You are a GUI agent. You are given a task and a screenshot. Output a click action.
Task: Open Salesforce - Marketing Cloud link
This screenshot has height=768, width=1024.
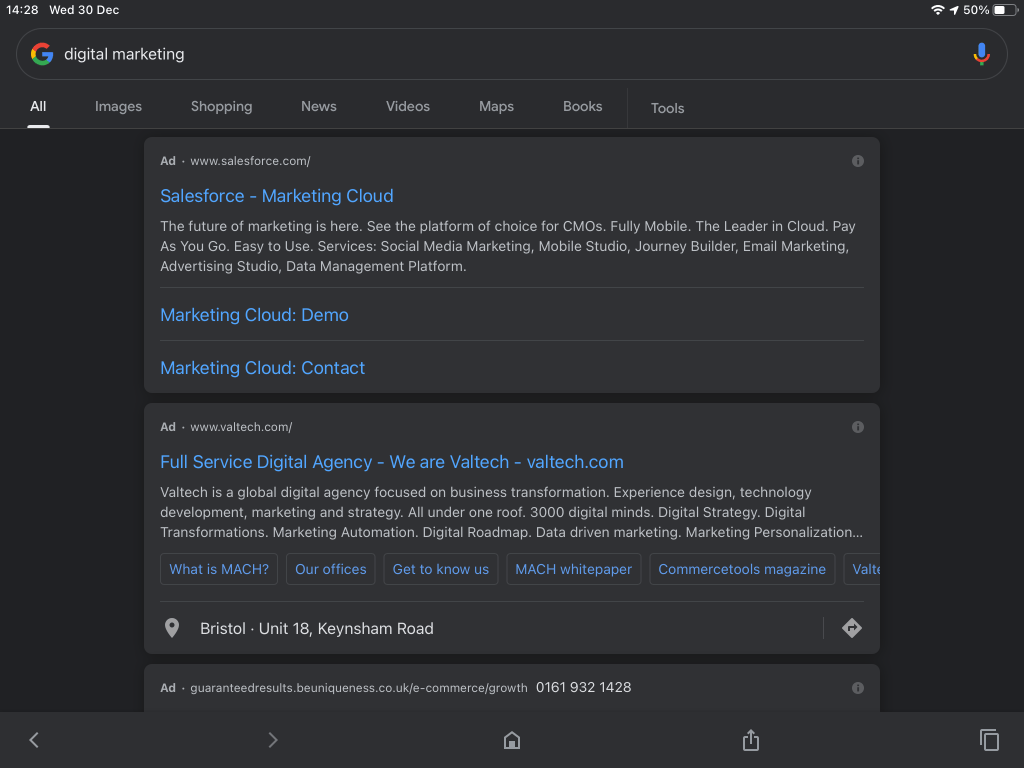coord(277,196)
